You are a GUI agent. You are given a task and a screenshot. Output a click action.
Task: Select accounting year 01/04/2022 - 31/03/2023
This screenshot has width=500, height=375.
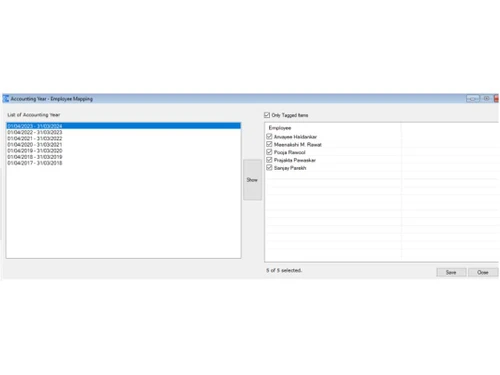[x=123, y=132]
